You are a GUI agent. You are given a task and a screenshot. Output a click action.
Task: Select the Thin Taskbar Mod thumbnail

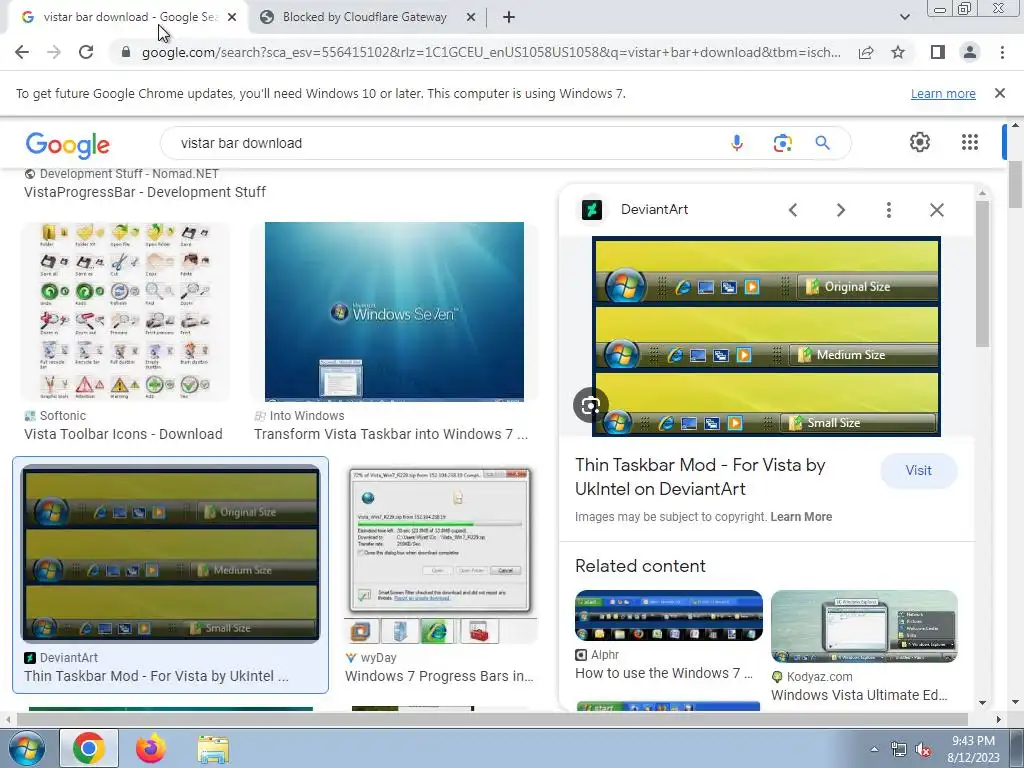(x=170, y=553)
